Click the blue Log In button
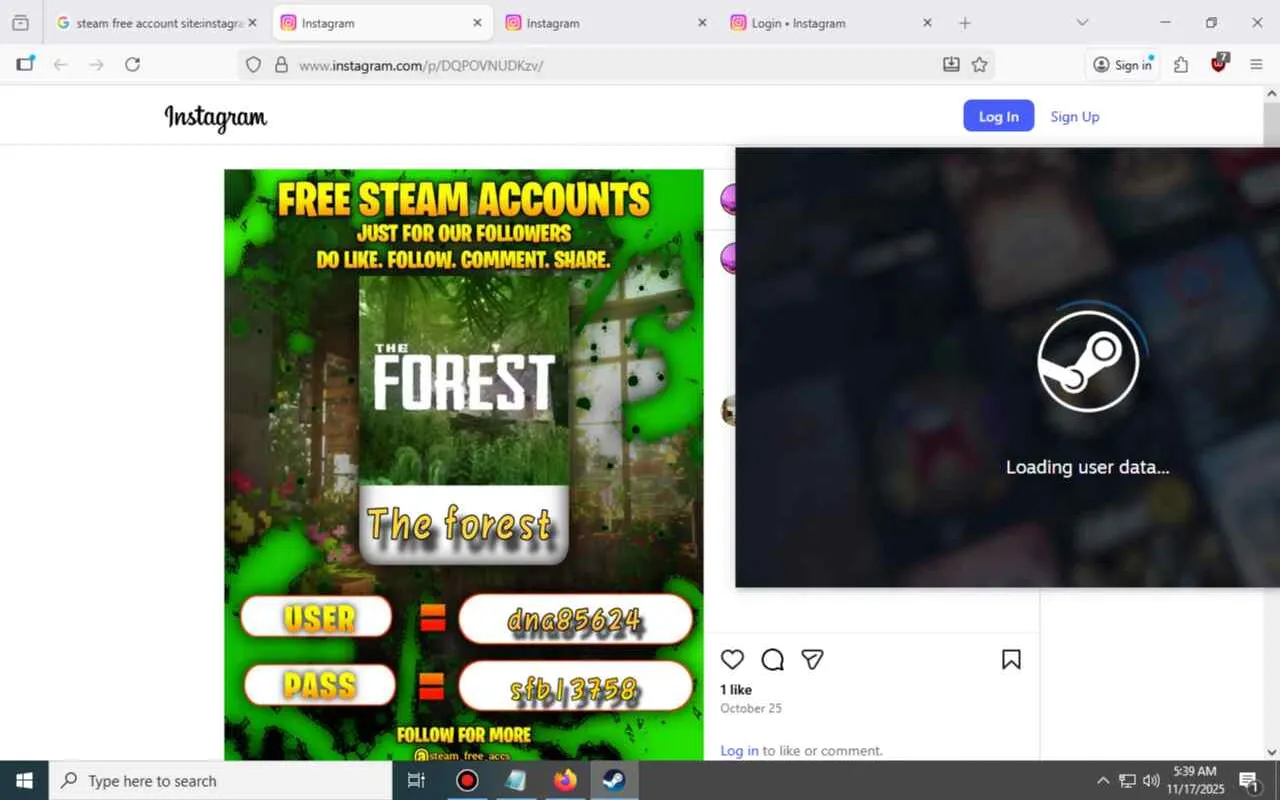Viewport: 1280px width, 800px height. point(999,116)
